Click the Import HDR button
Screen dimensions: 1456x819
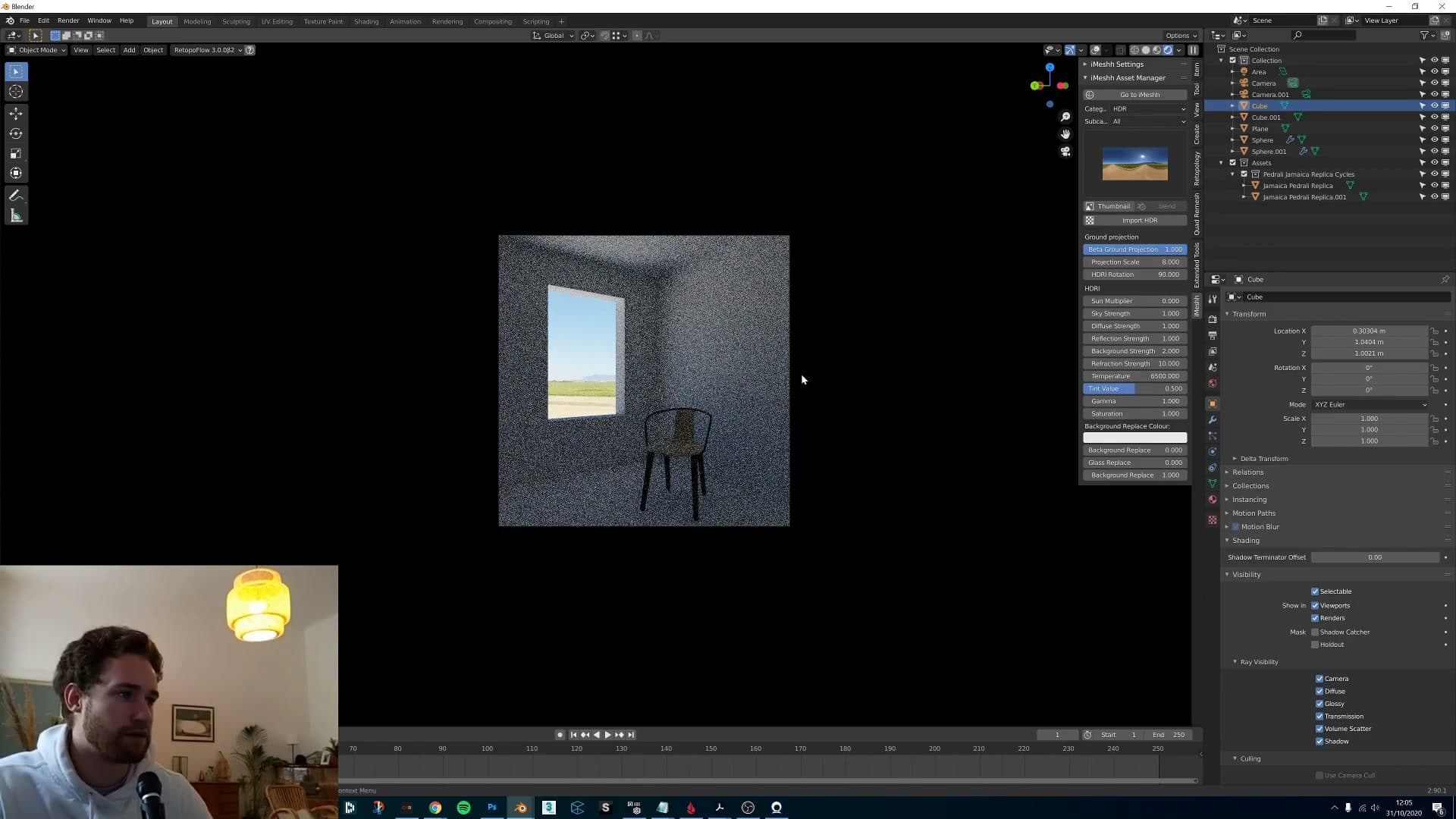coord(1135,221)
